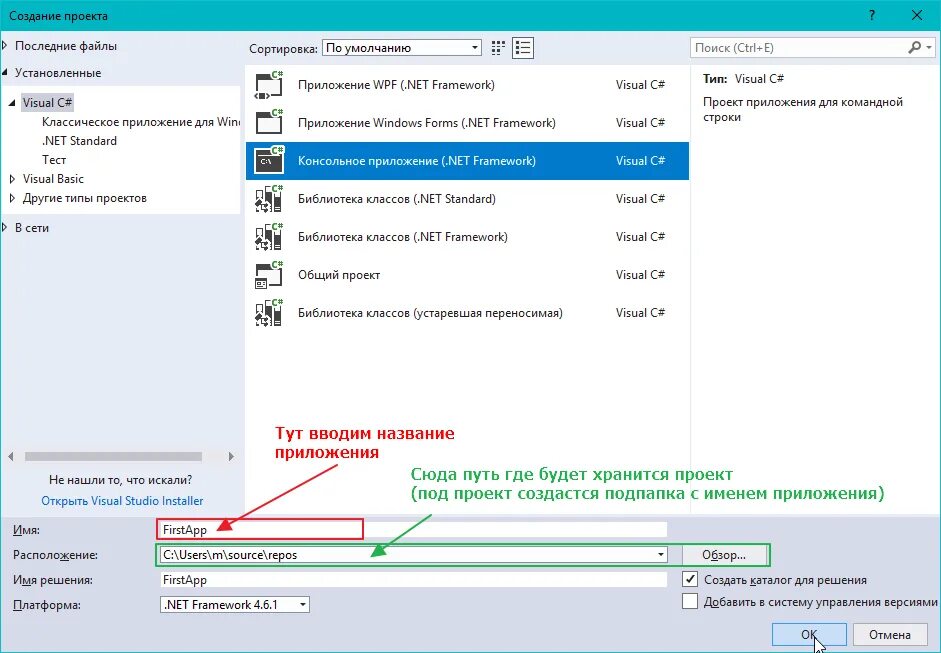Select 'Классическое приложение для Windows' tree item
The height and width of the screenshot is (653, 941).
(140, 122)
